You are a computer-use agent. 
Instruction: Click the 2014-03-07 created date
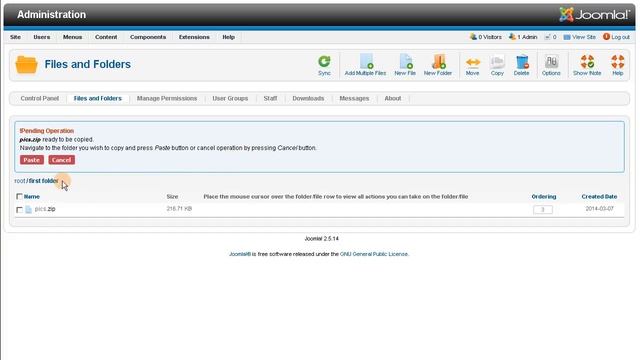599,209
